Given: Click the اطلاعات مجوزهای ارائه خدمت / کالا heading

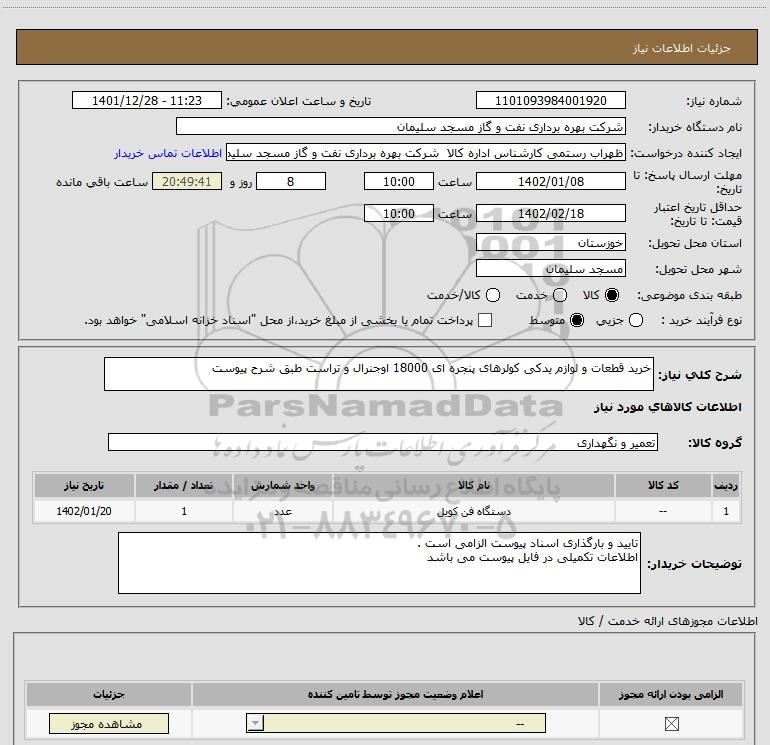Looking at the screenshot, I should pyautogui.click(x=668, y=621).
